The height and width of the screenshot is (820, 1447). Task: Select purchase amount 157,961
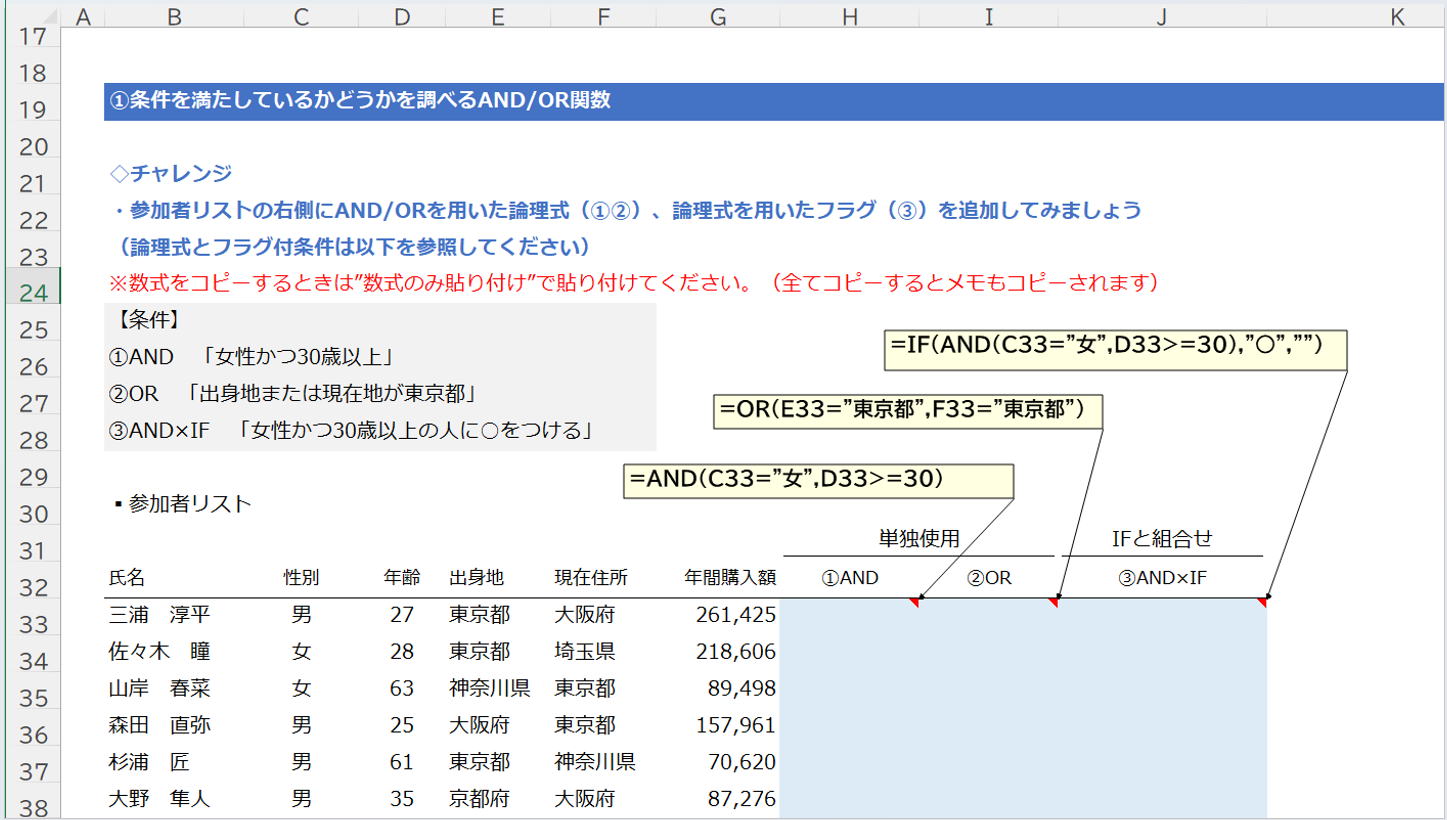(x=716, y=725)
